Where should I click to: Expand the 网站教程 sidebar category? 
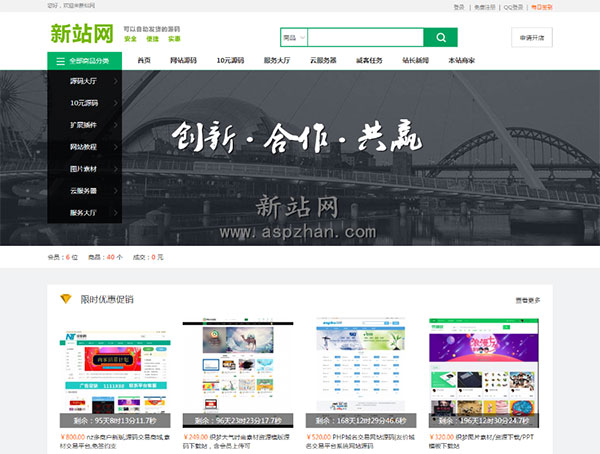coord(85,147)
